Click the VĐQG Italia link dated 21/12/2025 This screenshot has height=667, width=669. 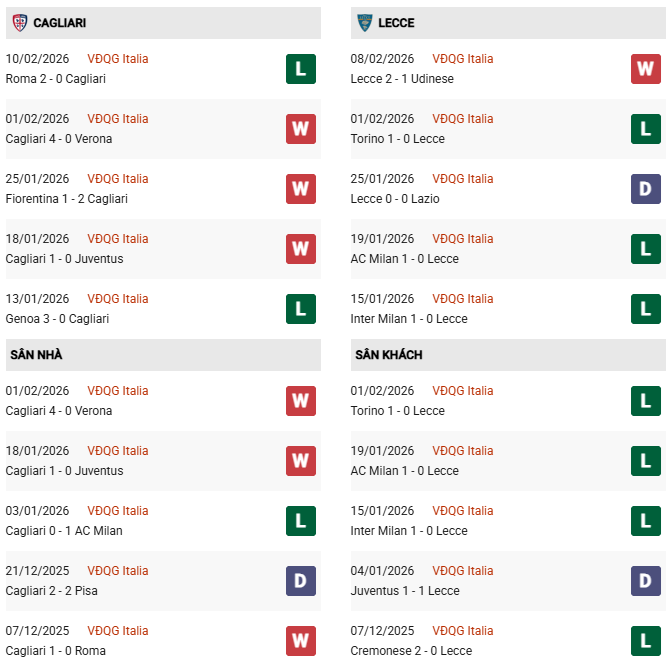click(118, 571)
